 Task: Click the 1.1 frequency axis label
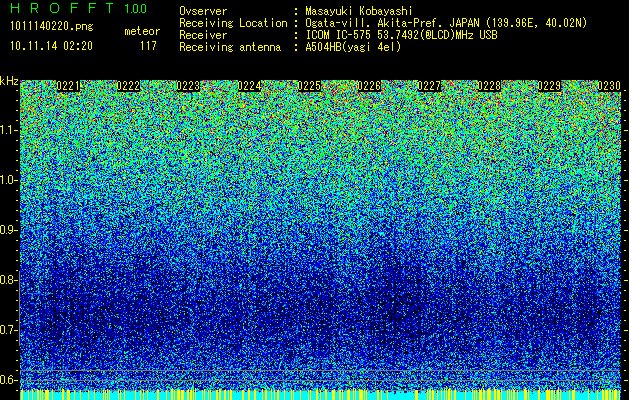[8, 131]
